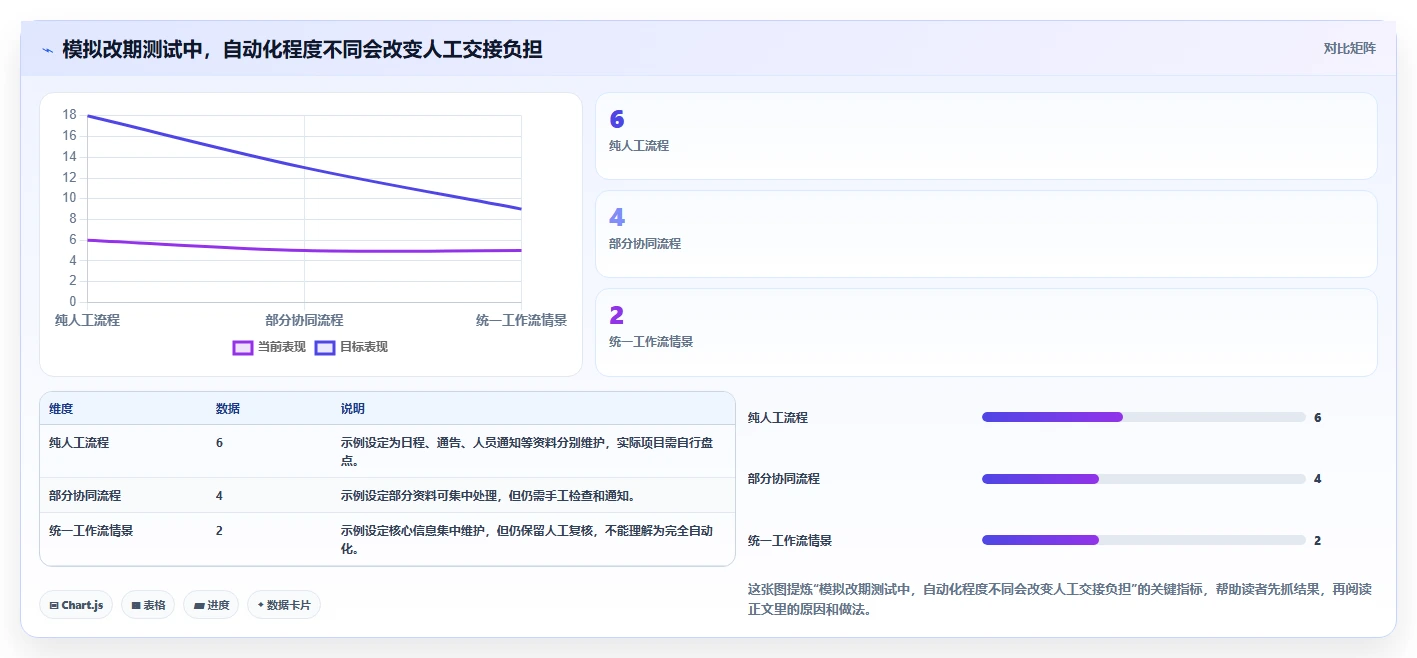Viewport: 1417px width, 658px height.
Task: Toggle the 当前表现 legend swatch
Action: tap(243, 347)
